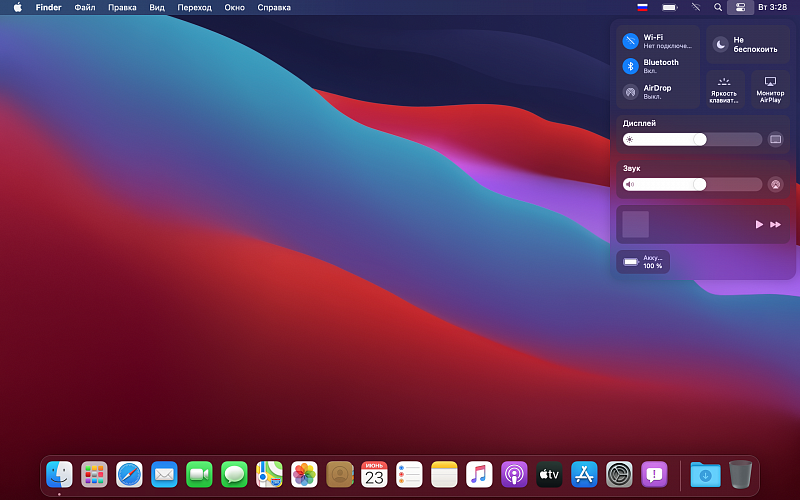Open keyboard brightness (Яркость клавиатуры) control
The height and width of the screenshot is (500, 800).
725,88
